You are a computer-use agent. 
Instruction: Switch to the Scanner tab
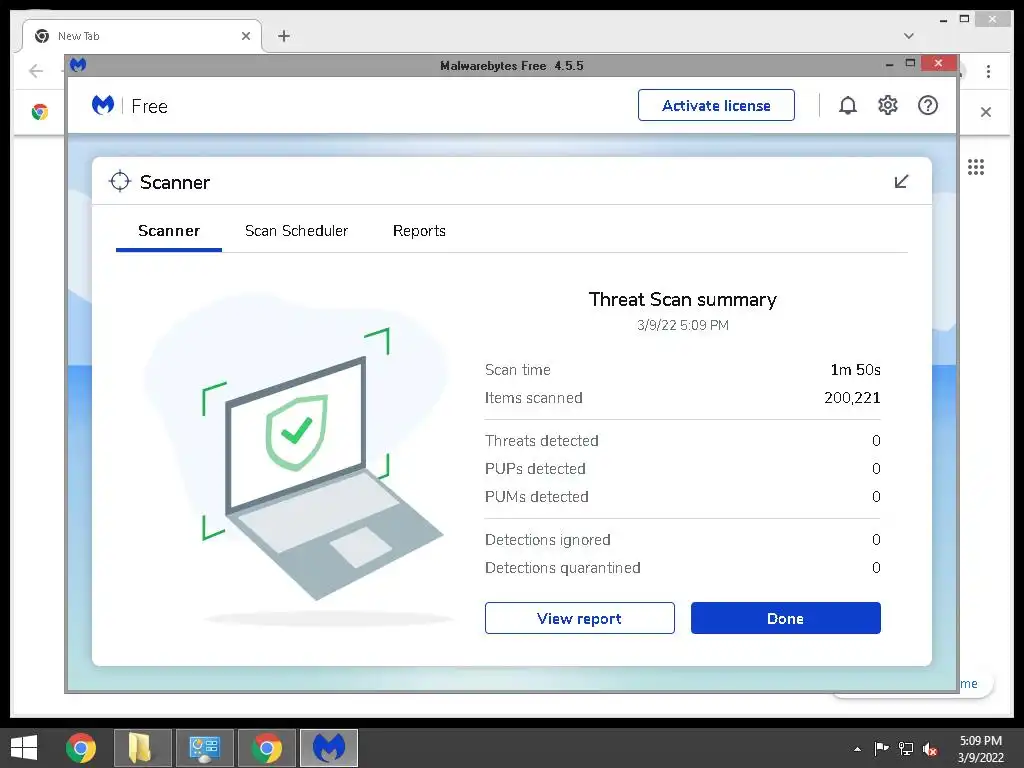(x=168, y=231)
